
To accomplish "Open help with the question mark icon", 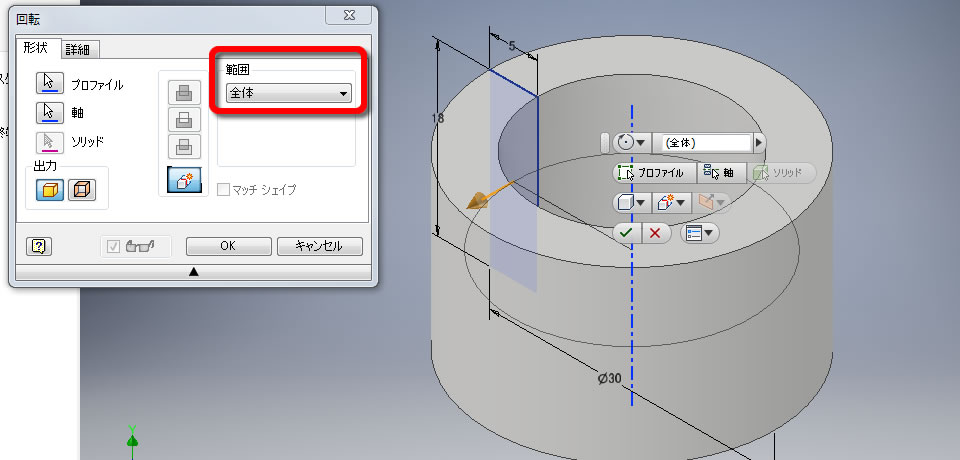I will 39,246.
